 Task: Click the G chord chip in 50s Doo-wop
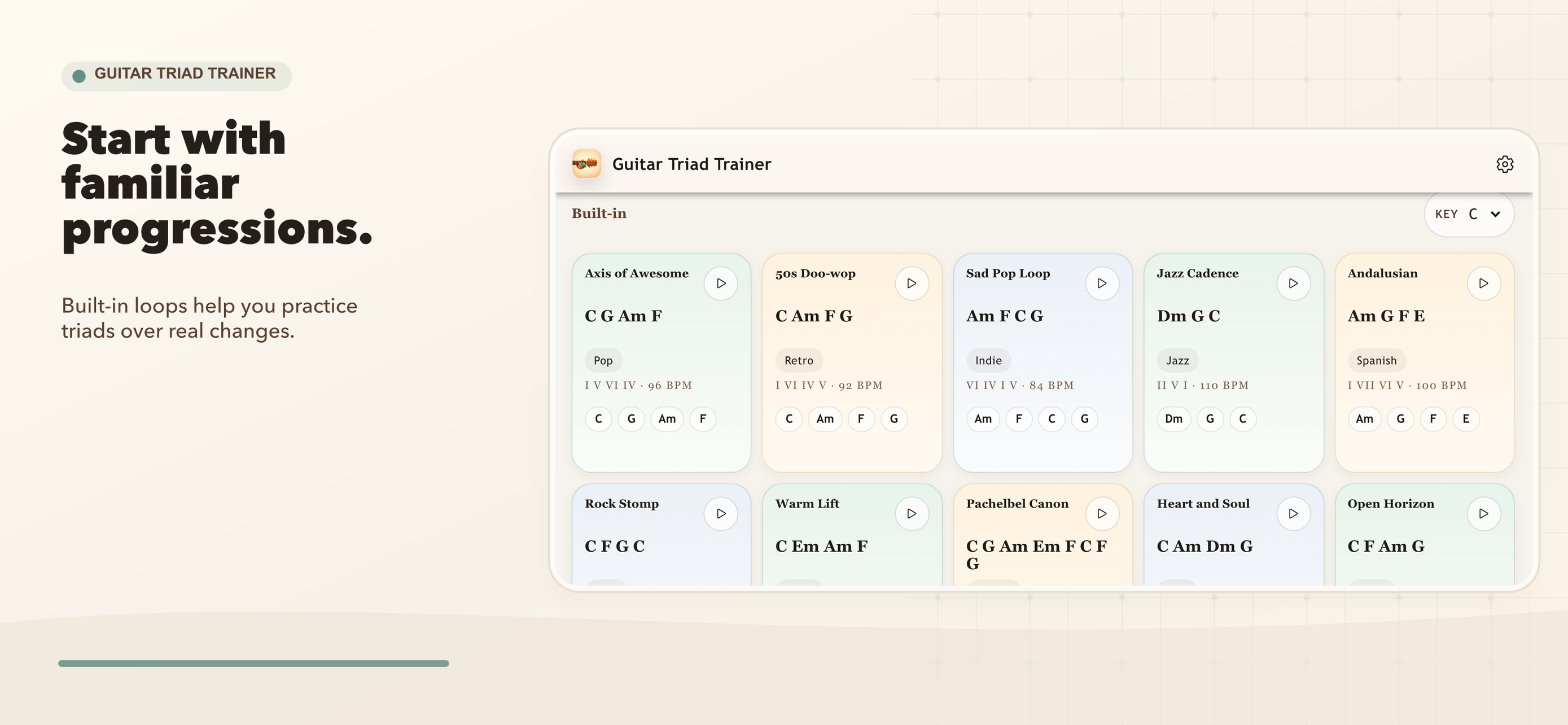[x=894, y=419]
